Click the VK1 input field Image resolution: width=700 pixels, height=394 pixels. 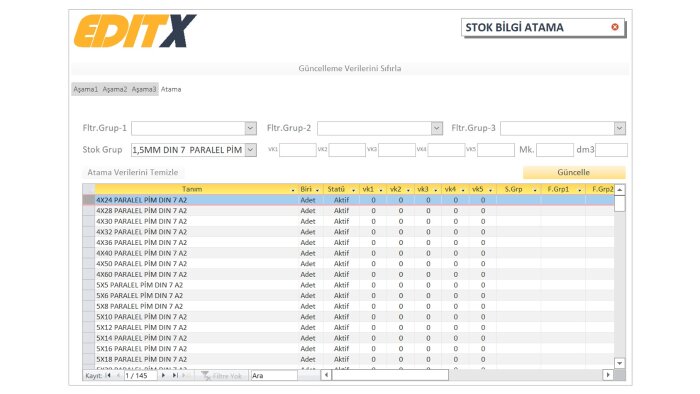pyautogui.click(x=298, y=150)
